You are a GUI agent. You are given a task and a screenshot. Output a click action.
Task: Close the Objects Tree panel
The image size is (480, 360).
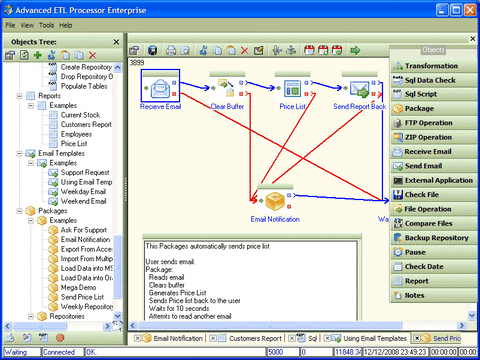(x=116, y=42)
